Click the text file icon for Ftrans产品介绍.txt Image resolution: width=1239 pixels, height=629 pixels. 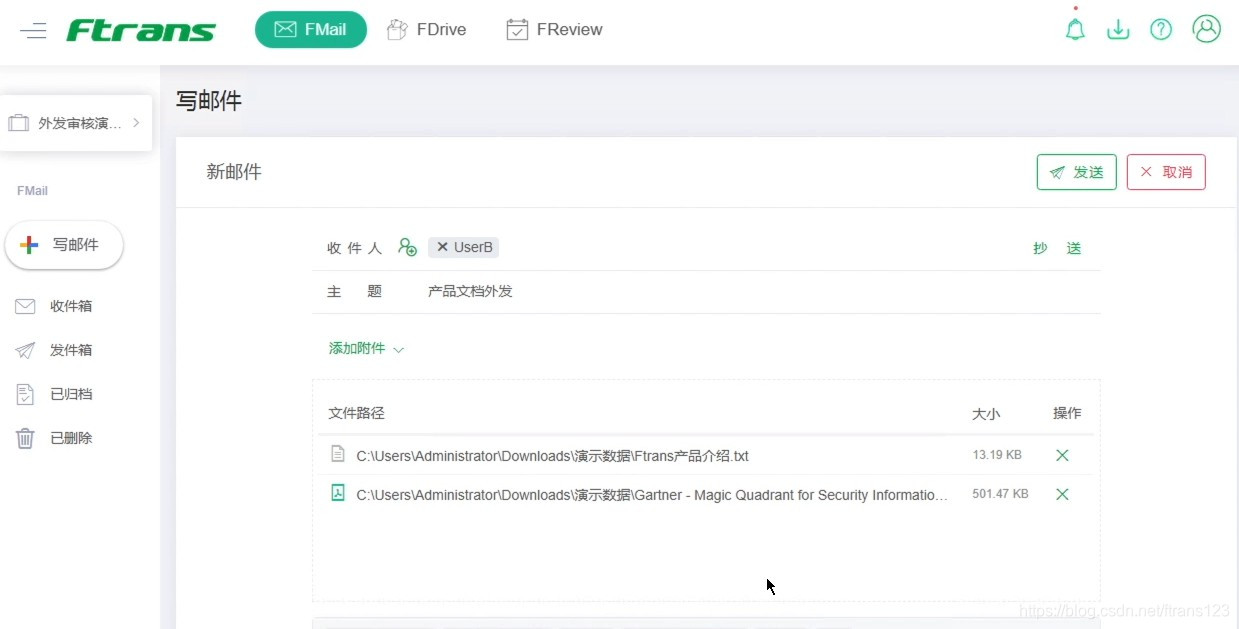coord(338,454)
